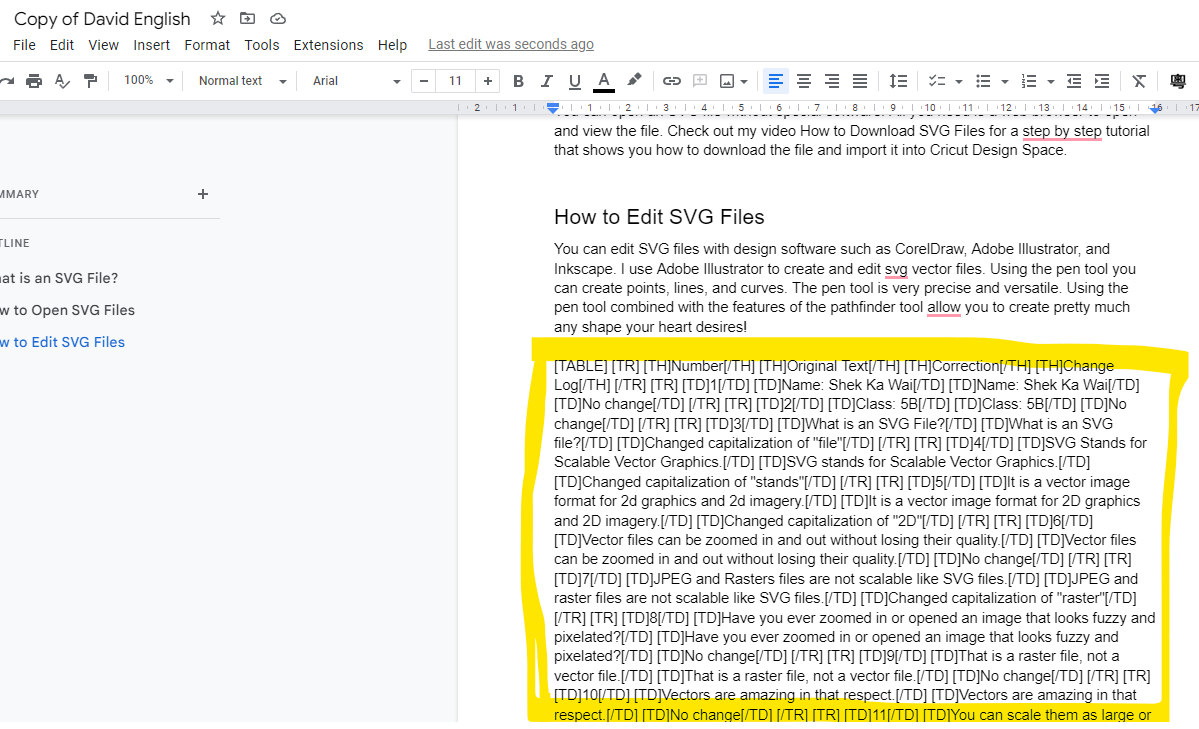Open line and paragraph spacing options
1199x729 pixels.
[x=898, y=81]
